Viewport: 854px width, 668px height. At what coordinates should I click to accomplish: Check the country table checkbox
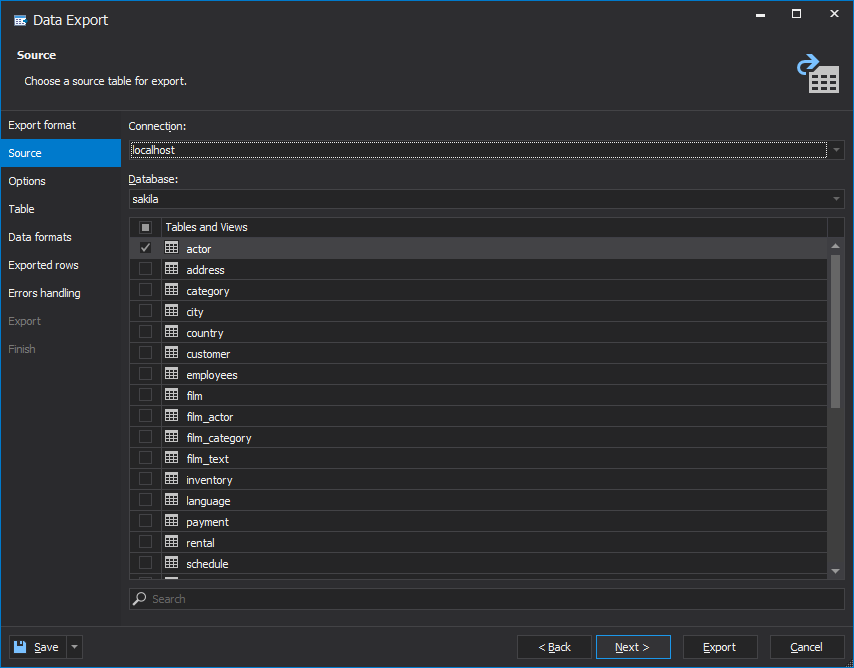coord(145,332)
